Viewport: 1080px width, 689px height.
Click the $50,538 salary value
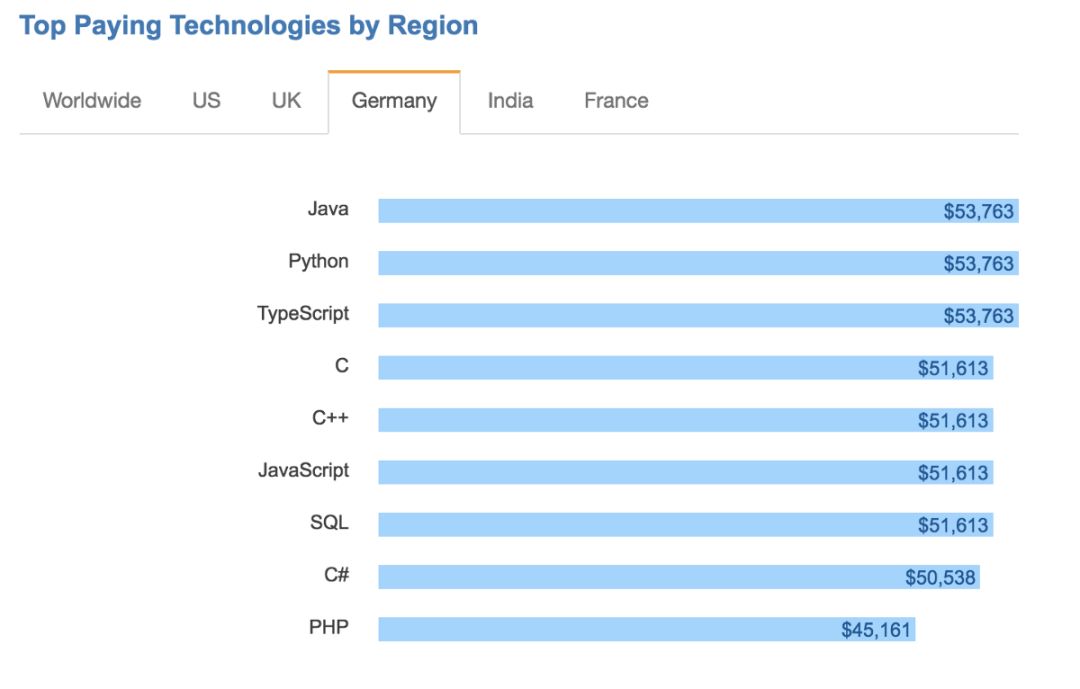(x=940, y=577)
